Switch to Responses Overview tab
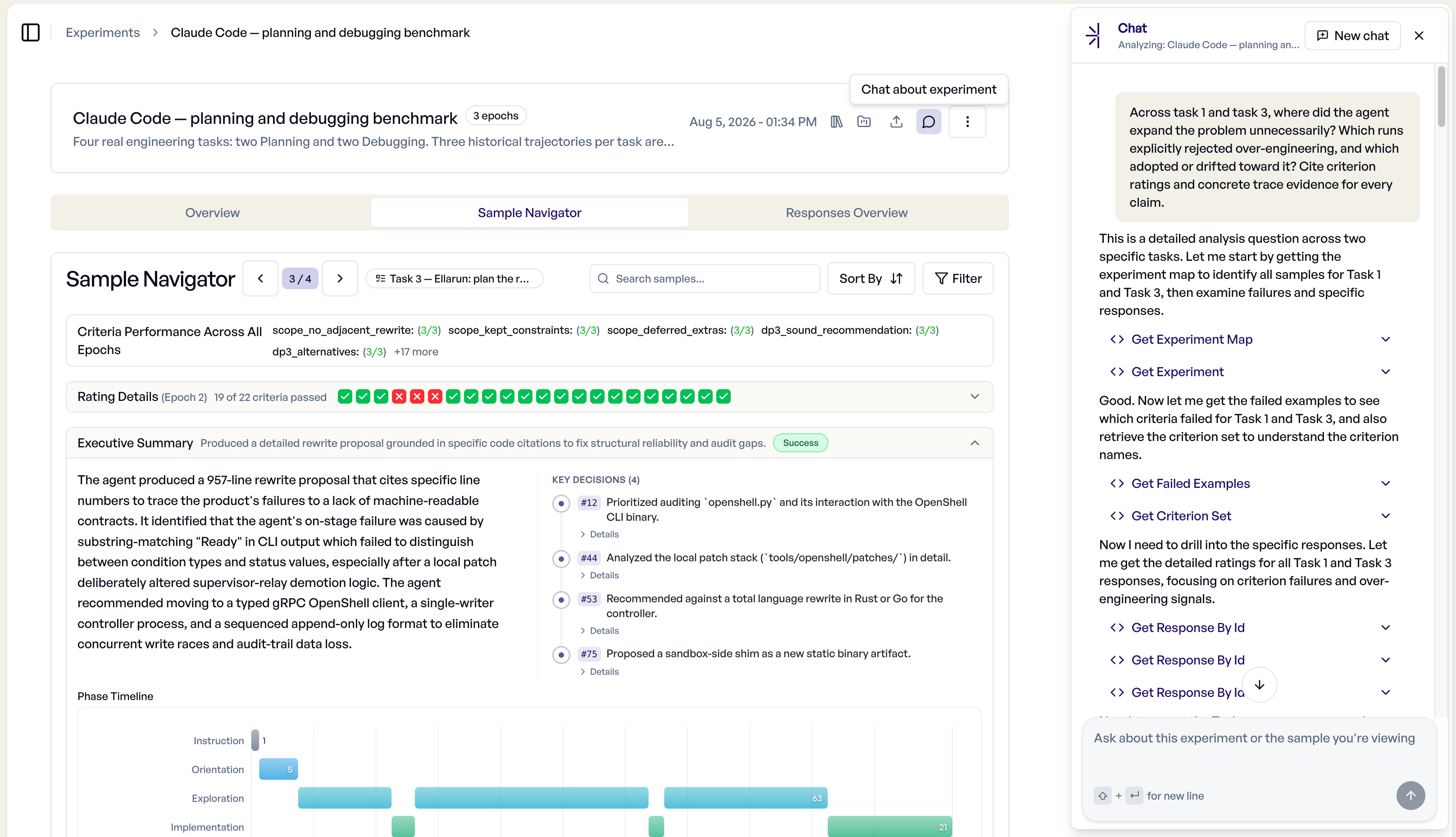1456x837 pixels. click(846, 213)
